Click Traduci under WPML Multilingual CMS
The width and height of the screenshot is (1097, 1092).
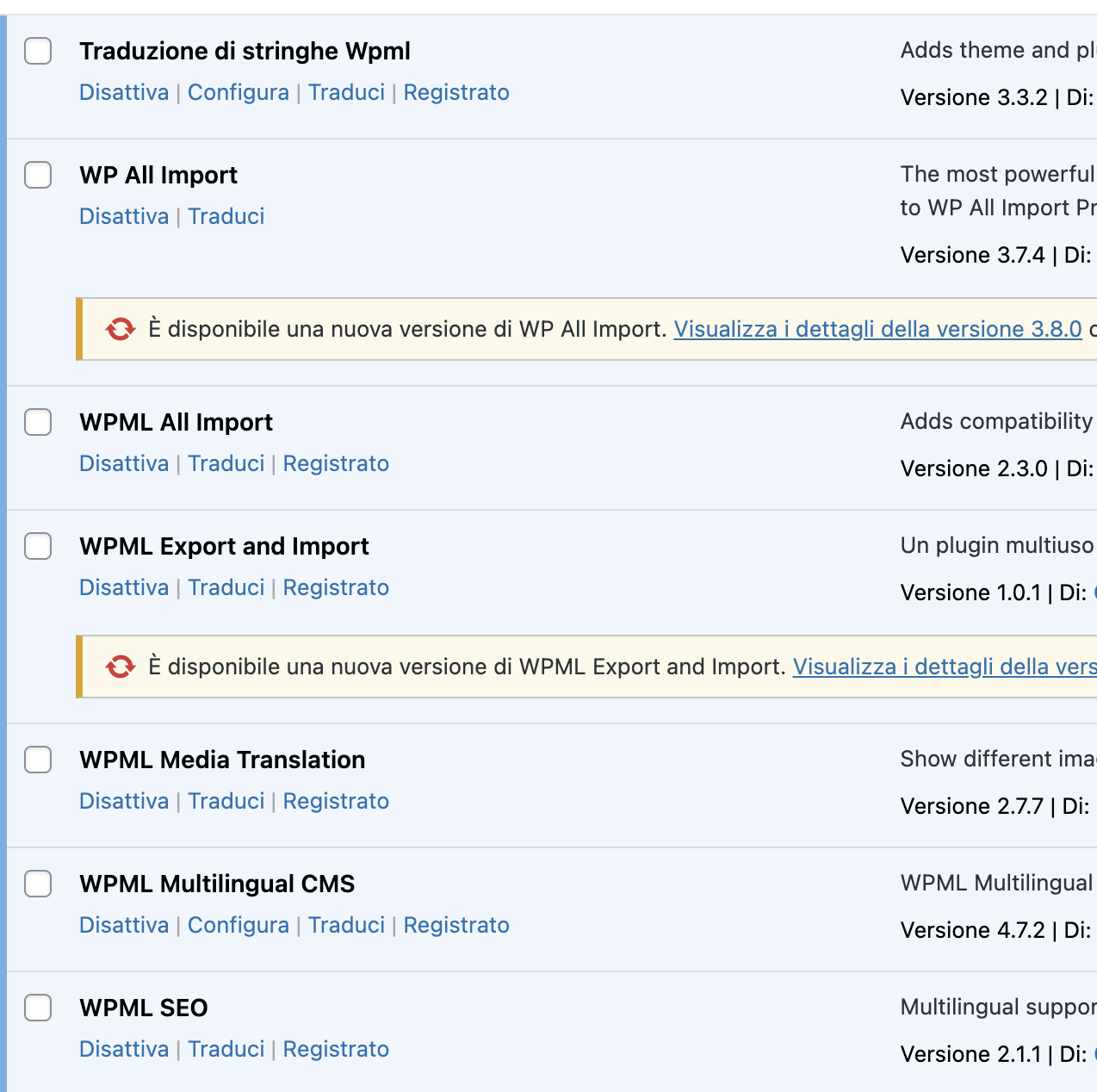coord(347,925)
